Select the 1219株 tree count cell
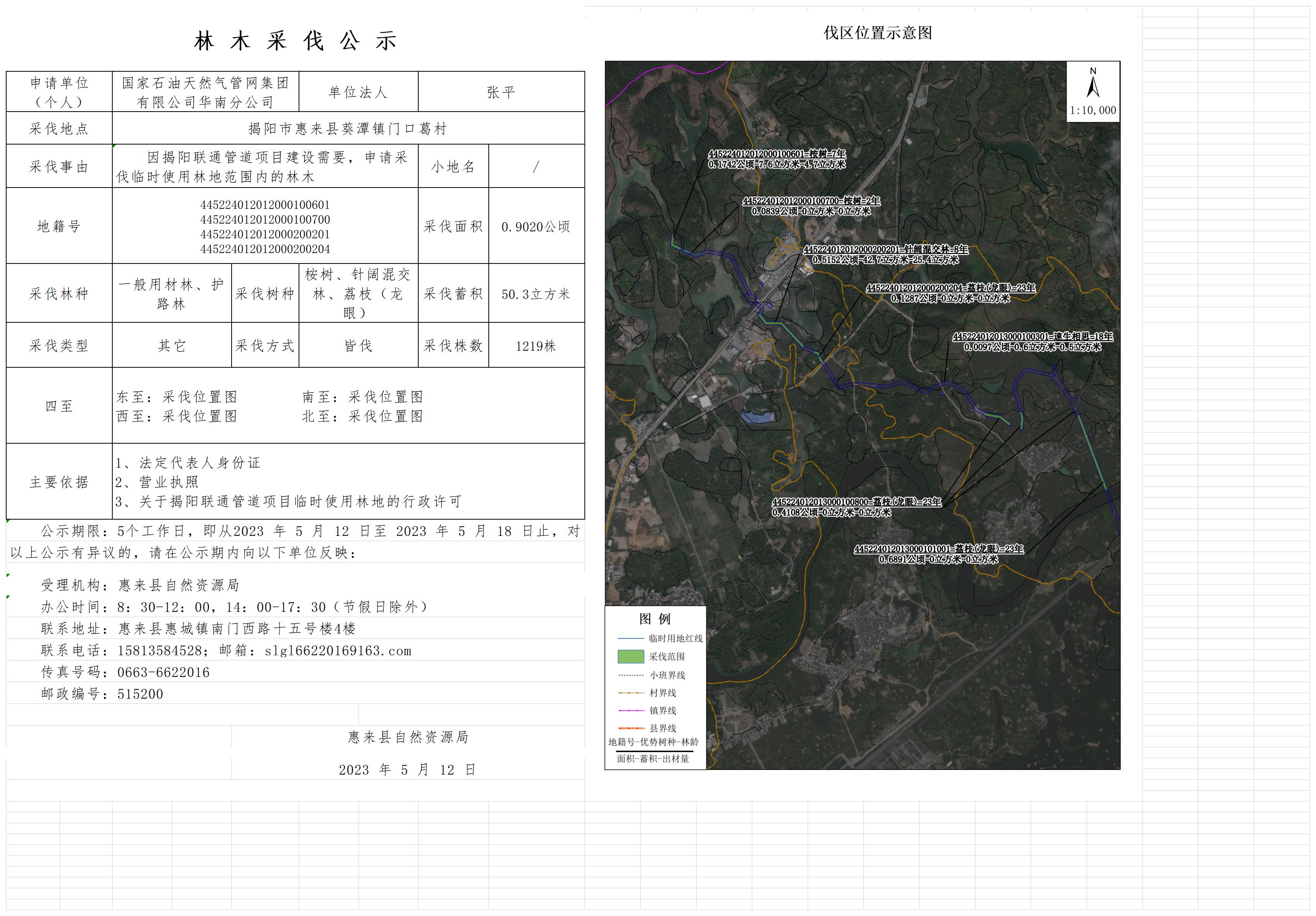Screen dimensions: 1316x916 point(536,346)
